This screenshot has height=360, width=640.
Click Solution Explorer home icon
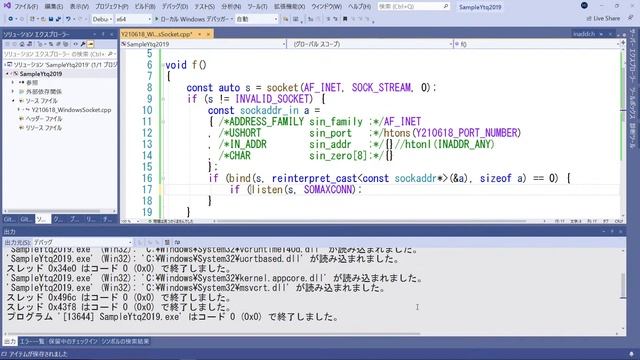tap(22, 44)
